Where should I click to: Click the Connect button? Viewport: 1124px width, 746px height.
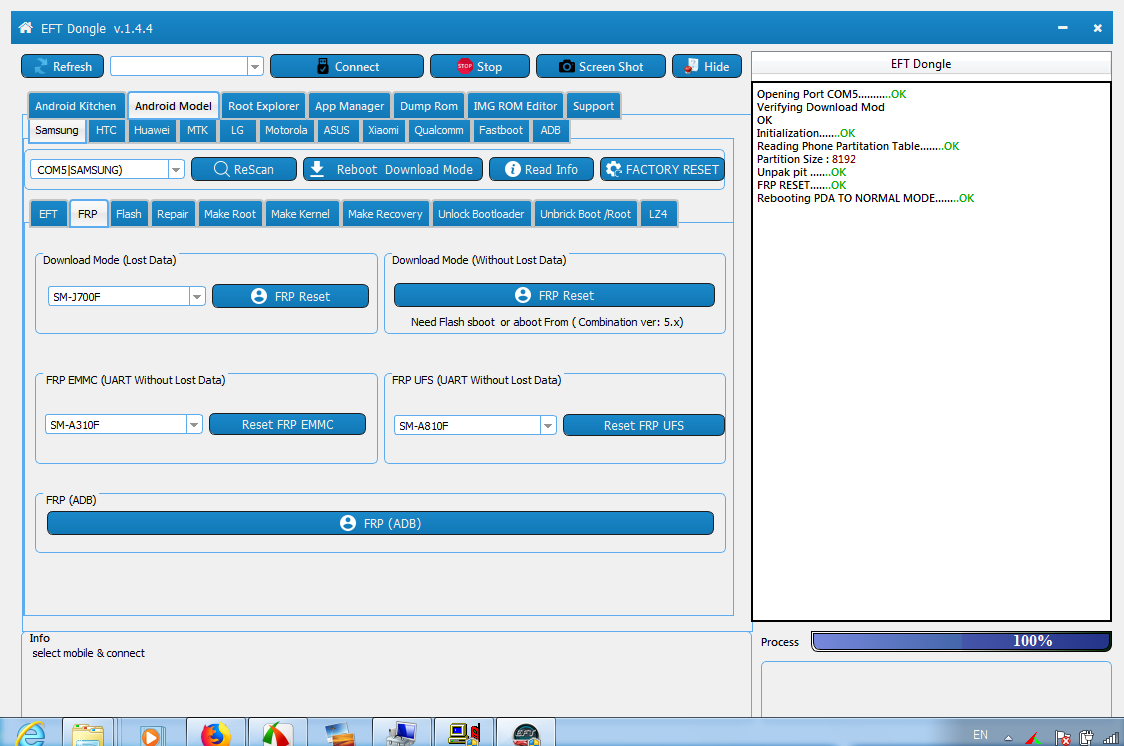(347, 67)
